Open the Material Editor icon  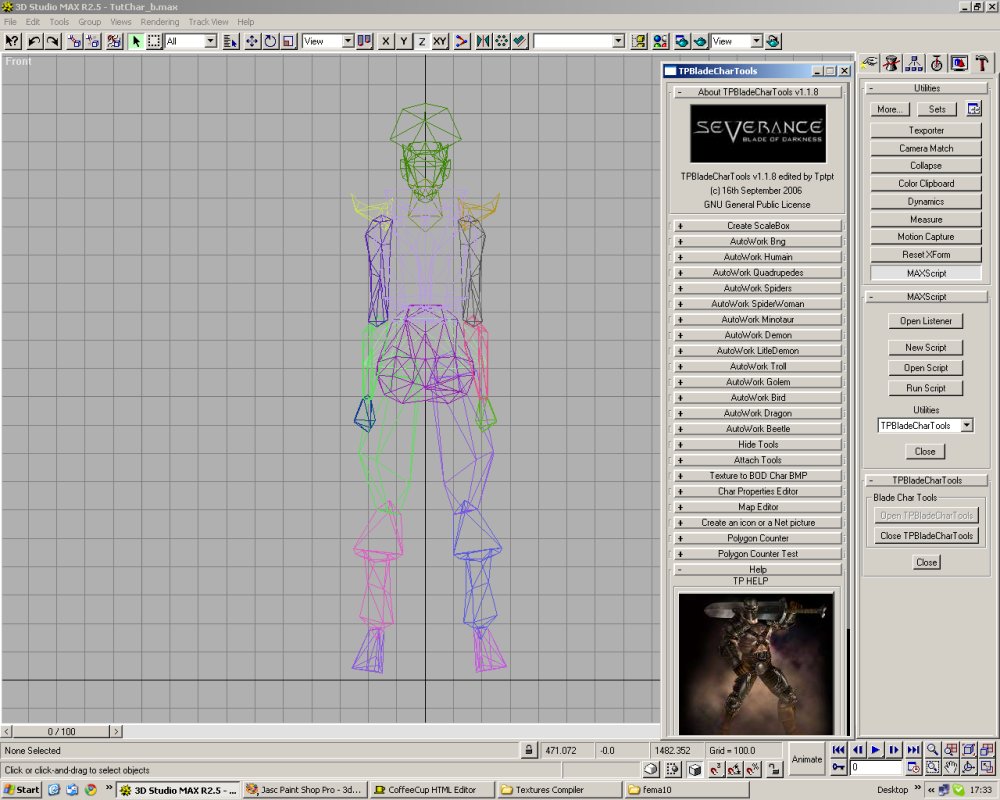pos(660,41)
